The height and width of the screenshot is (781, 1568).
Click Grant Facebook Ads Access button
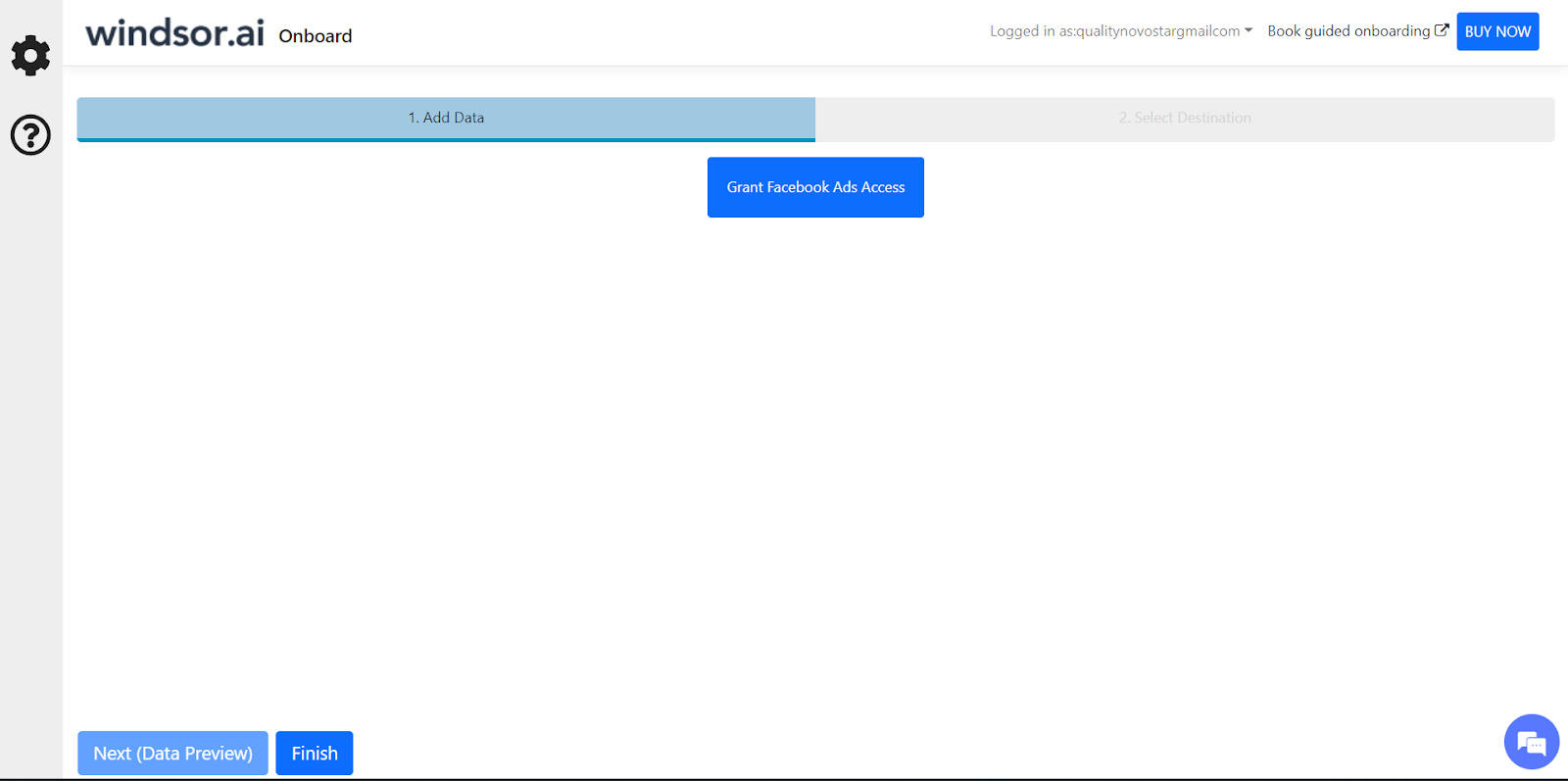815,187
